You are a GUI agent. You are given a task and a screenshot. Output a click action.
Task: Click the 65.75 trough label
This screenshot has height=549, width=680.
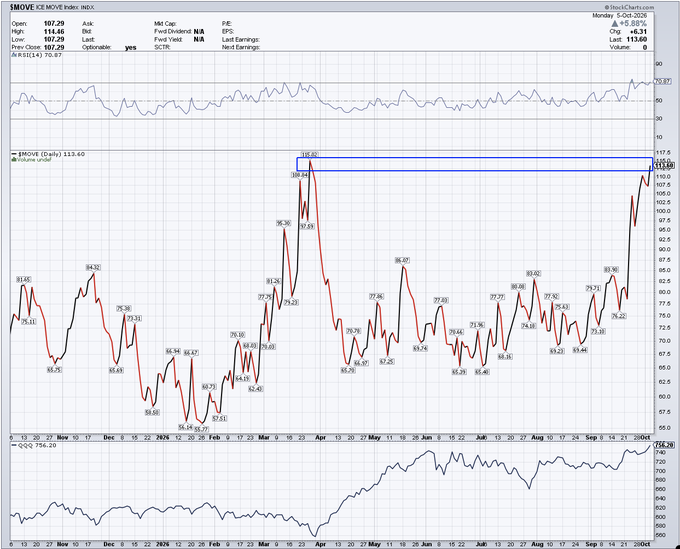[x=54, y=370]
